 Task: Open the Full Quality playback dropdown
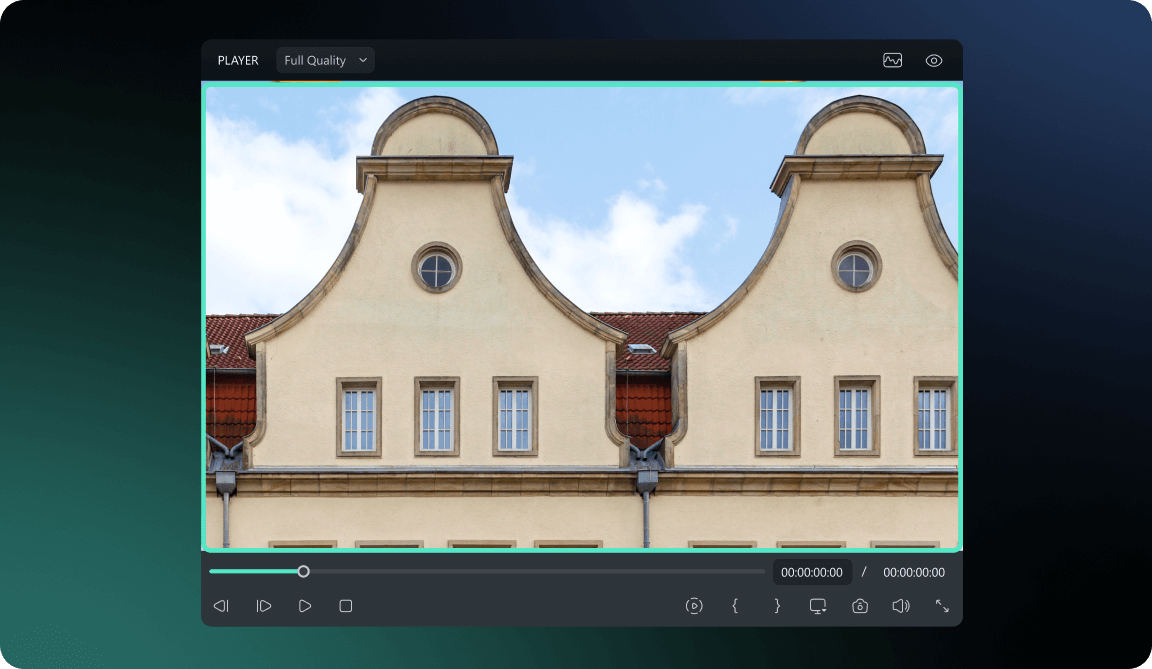click(x=325, y=60)
